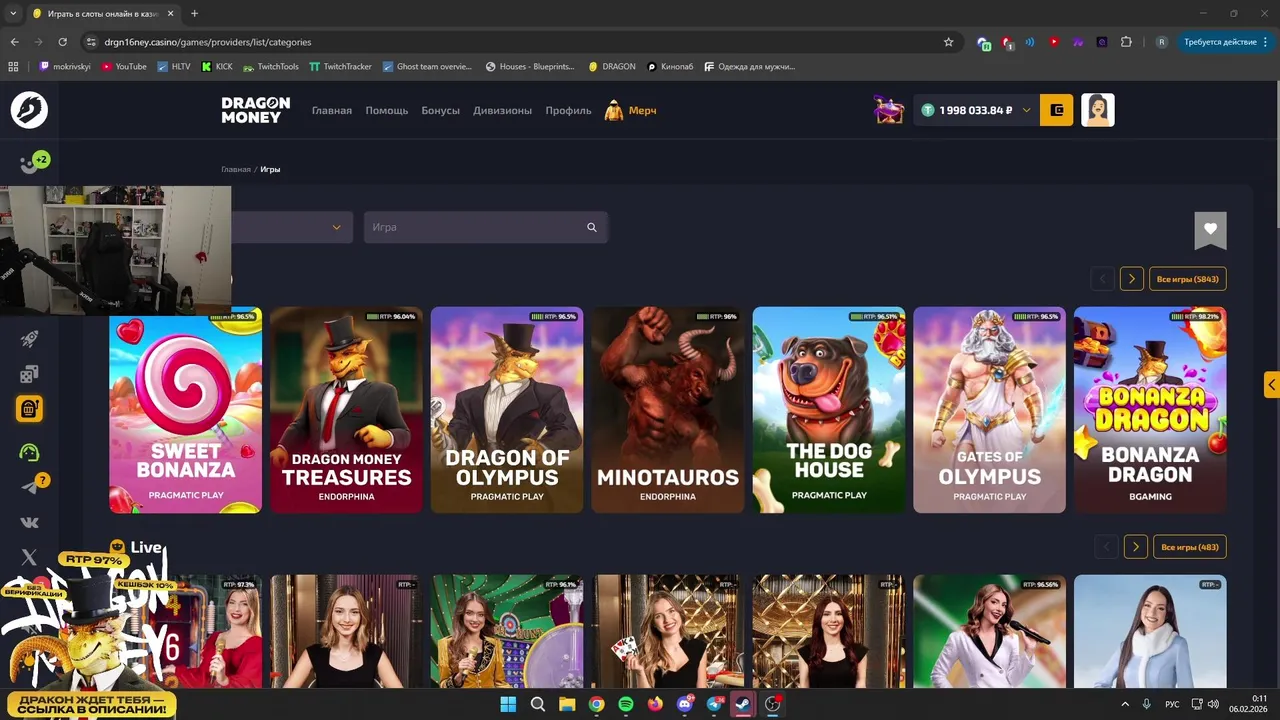The image size is (1280, 720).
Task: Open the smiley icon with +2 badge
Action: pos(32,162)
